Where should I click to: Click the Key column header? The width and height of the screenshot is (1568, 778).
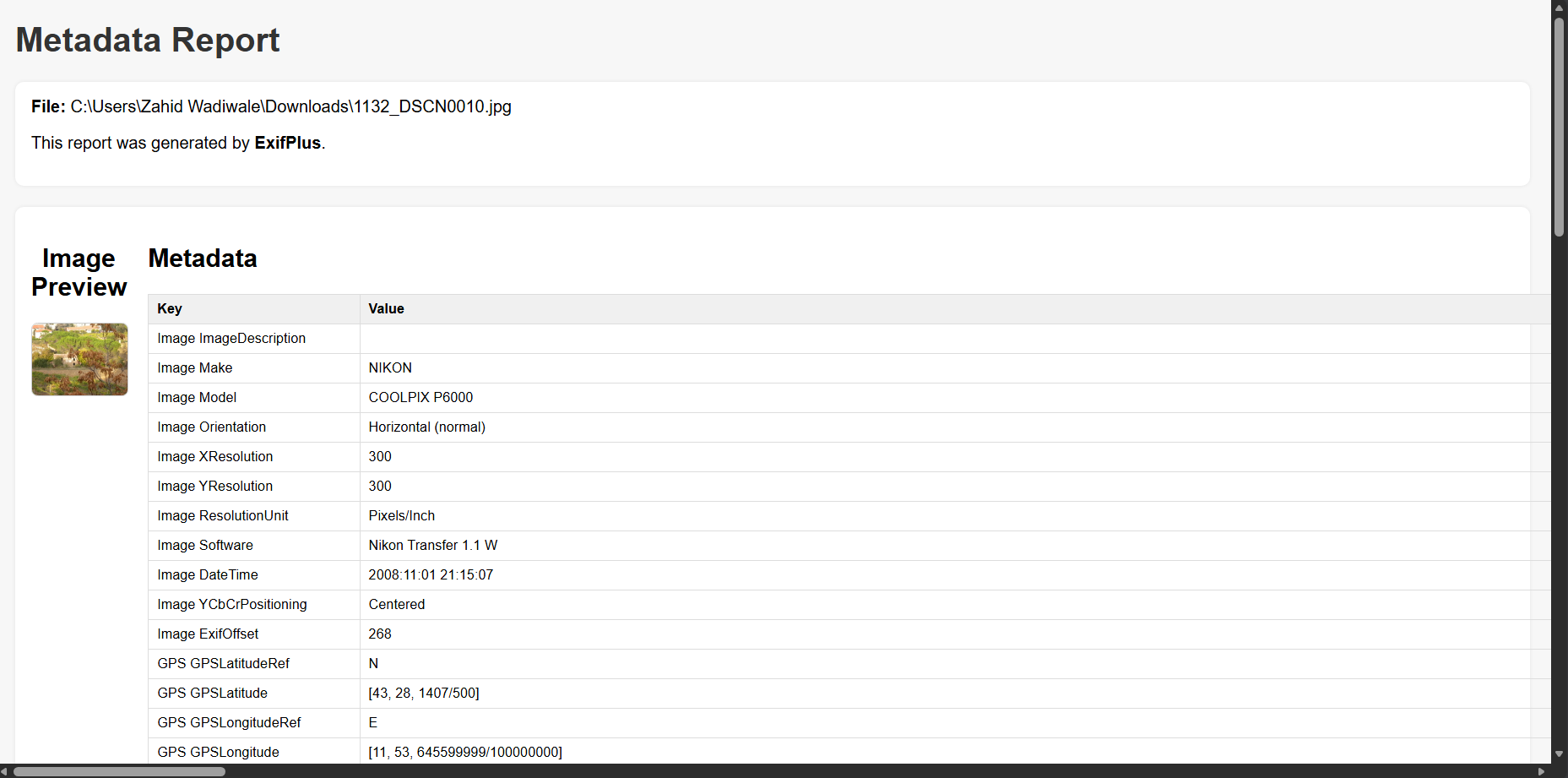pyautogui.click(x=254, y=309)
